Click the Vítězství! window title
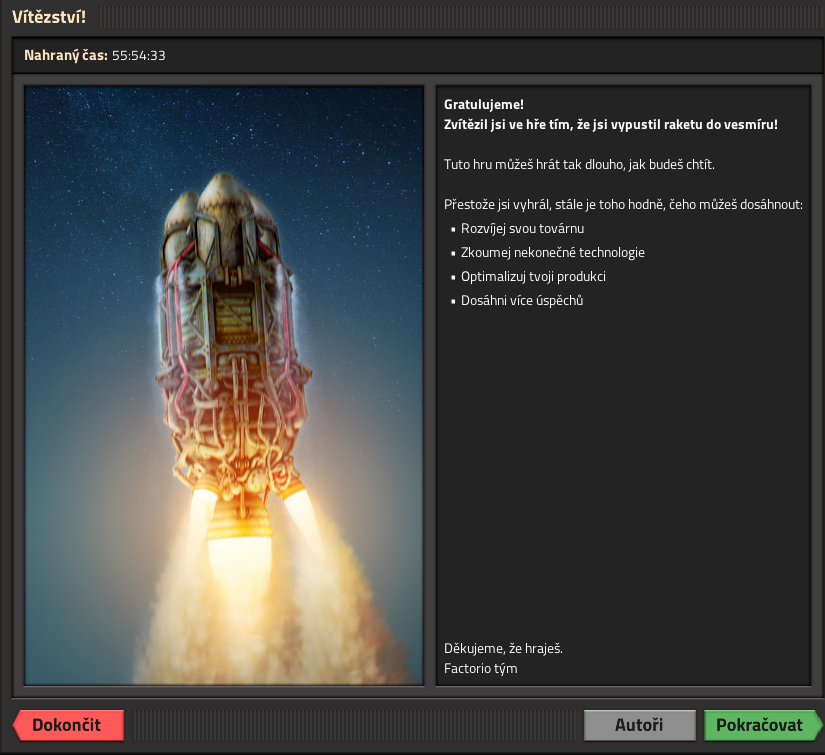 click(48, 17)
